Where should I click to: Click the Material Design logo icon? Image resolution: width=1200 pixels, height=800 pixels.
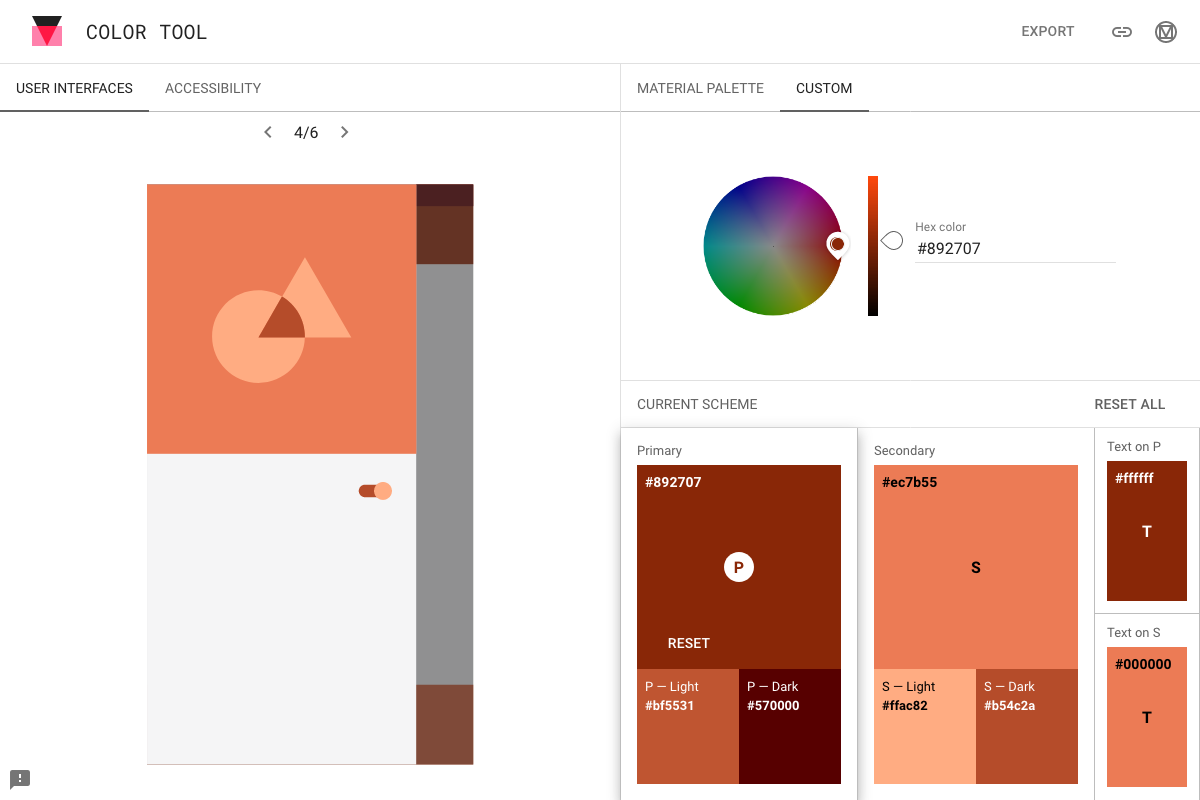[46, 31]
